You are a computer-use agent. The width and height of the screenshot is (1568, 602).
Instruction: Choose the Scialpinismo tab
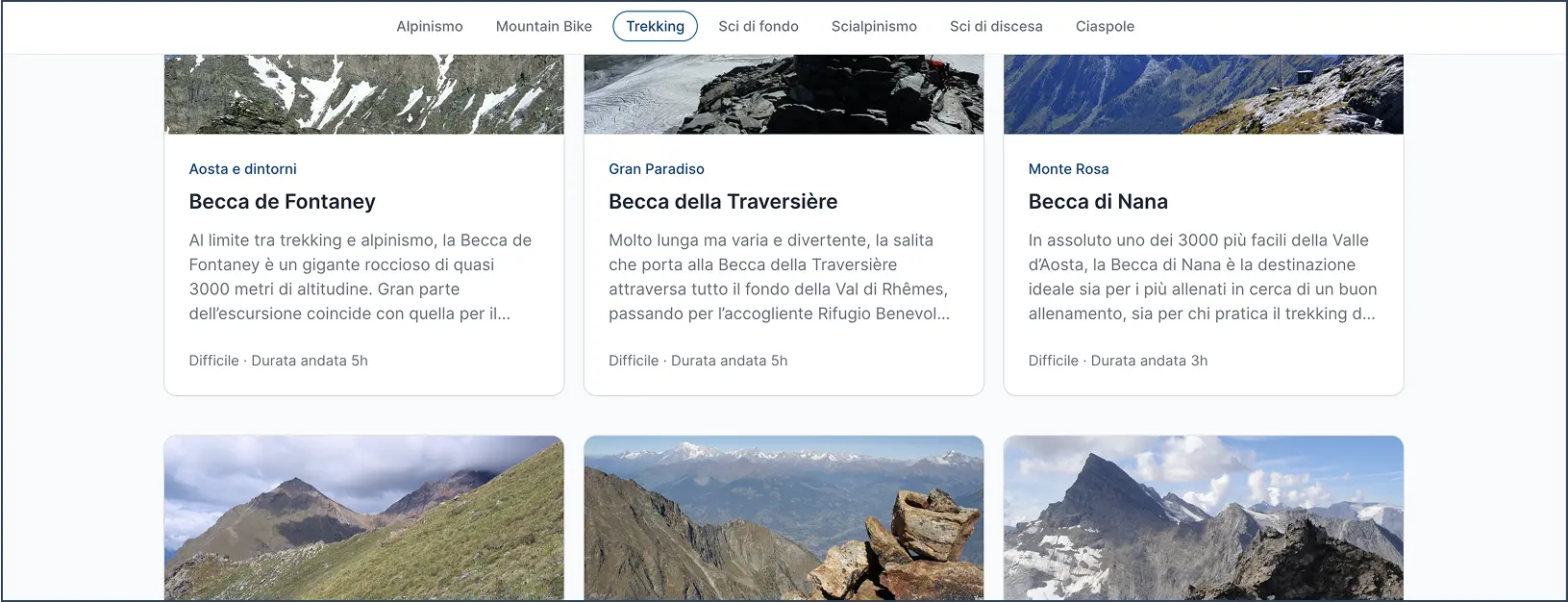click(874, 27)
